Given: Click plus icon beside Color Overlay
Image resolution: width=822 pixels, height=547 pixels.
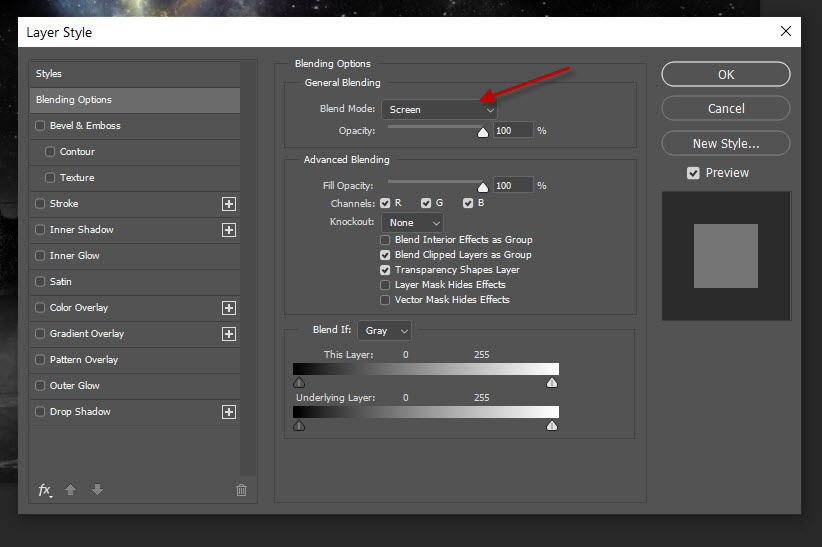Looking at the screenshot, I should click(229, 308).
